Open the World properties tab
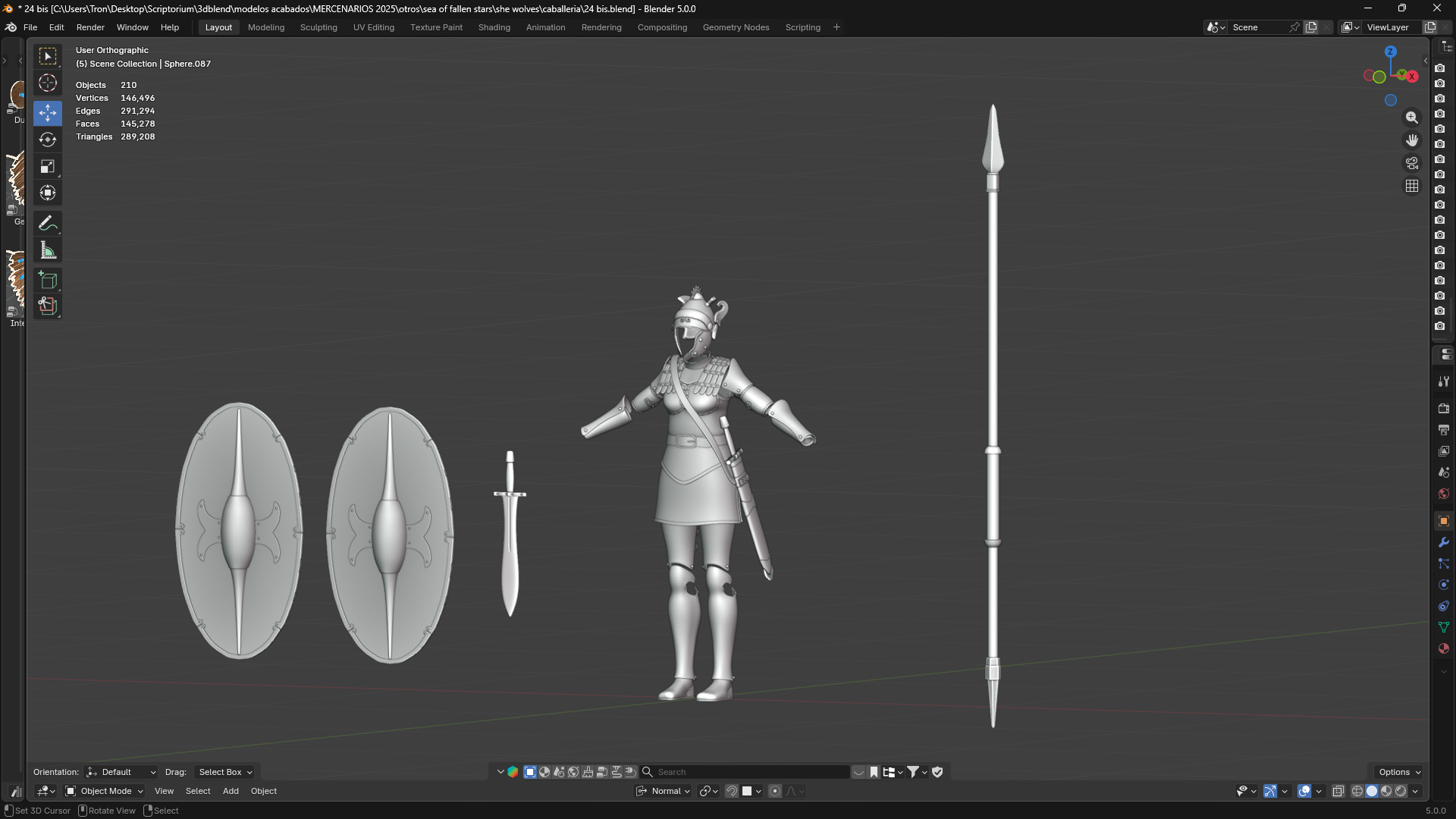 (1444, 494)
